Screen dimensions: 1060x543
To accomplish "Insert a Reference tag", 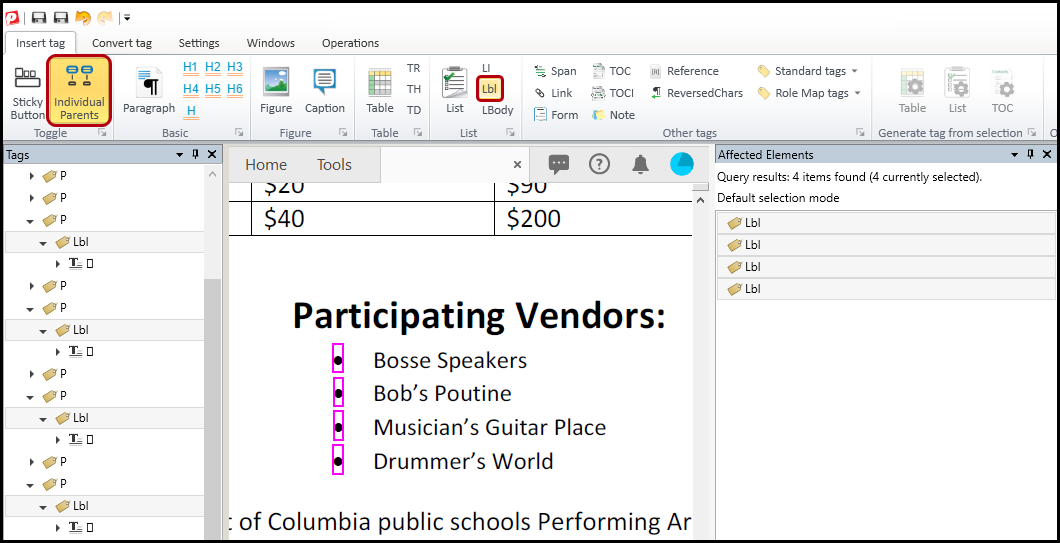I will (x=684, y=71).
